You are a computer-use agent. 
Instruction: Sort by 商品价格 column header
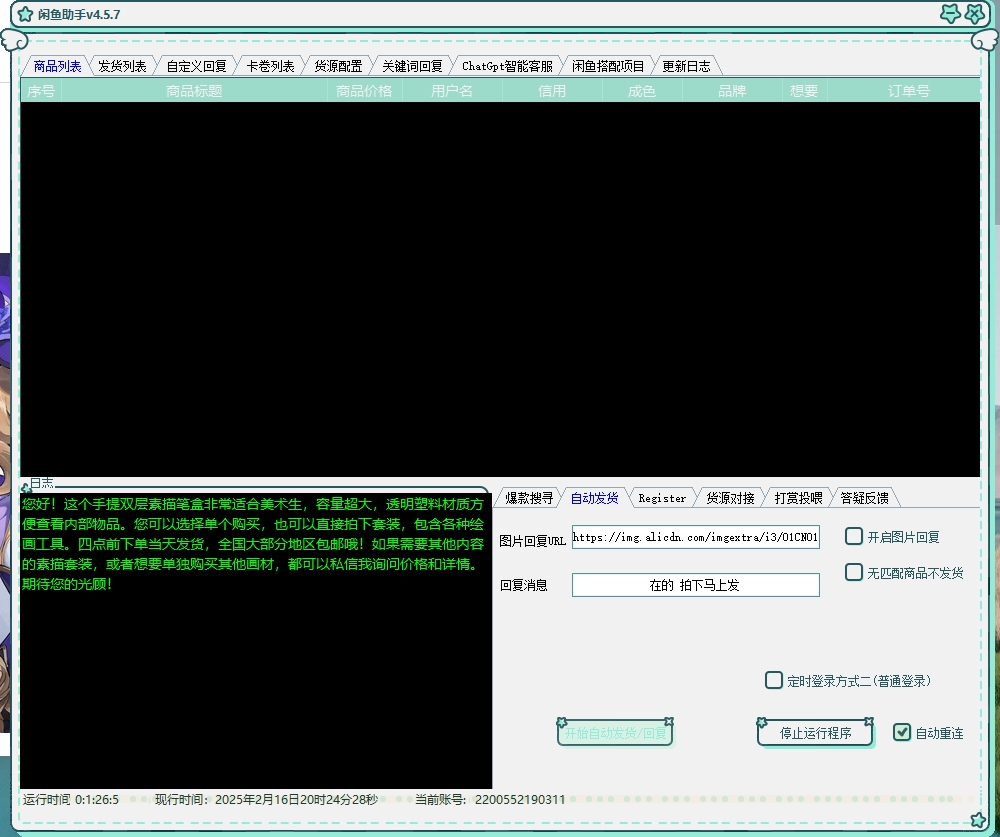[x=364, y=91]
